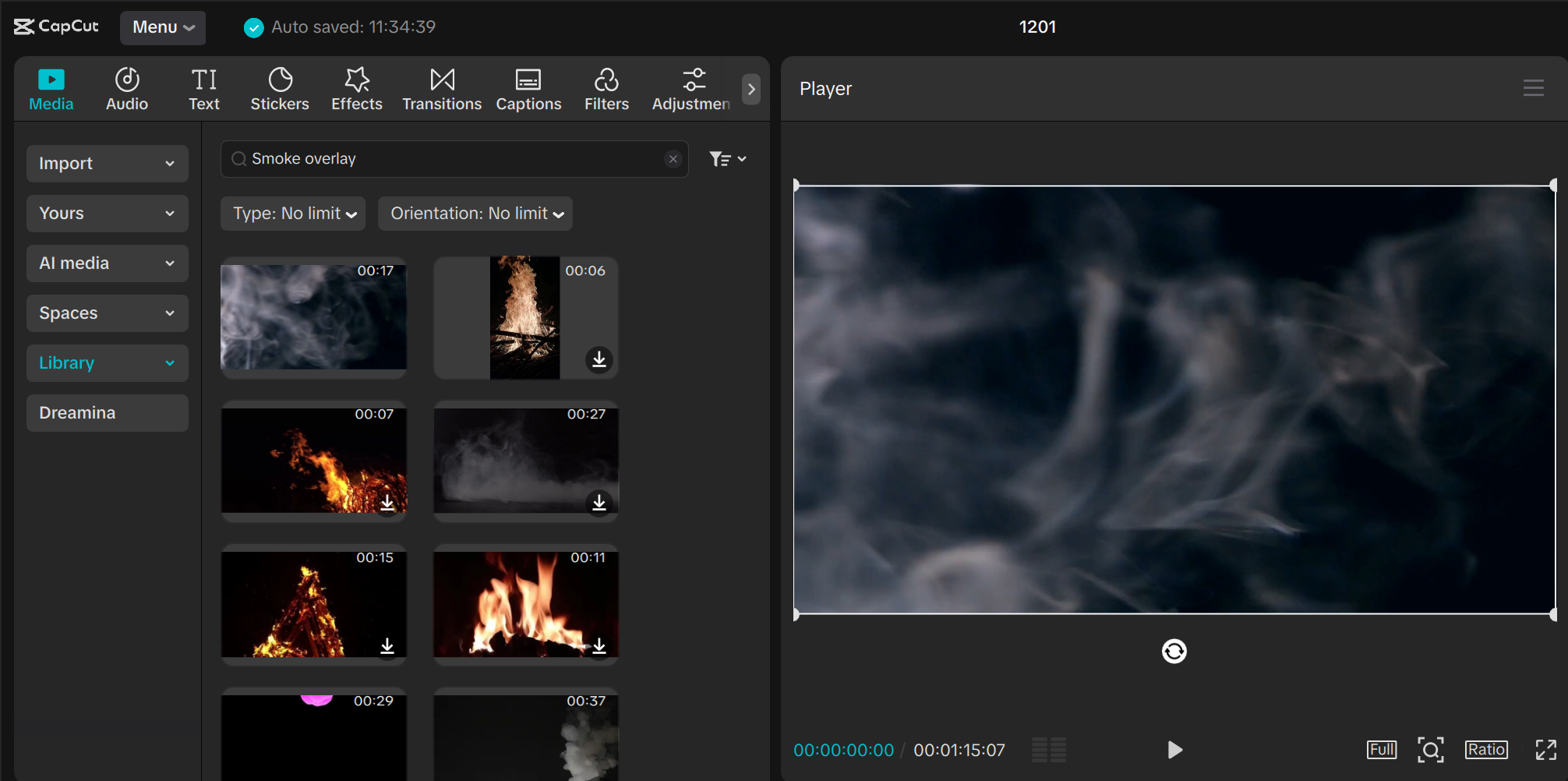Open the Transitions panel
This screenshot has height=781, width=1568.
[x=441, y=87]
